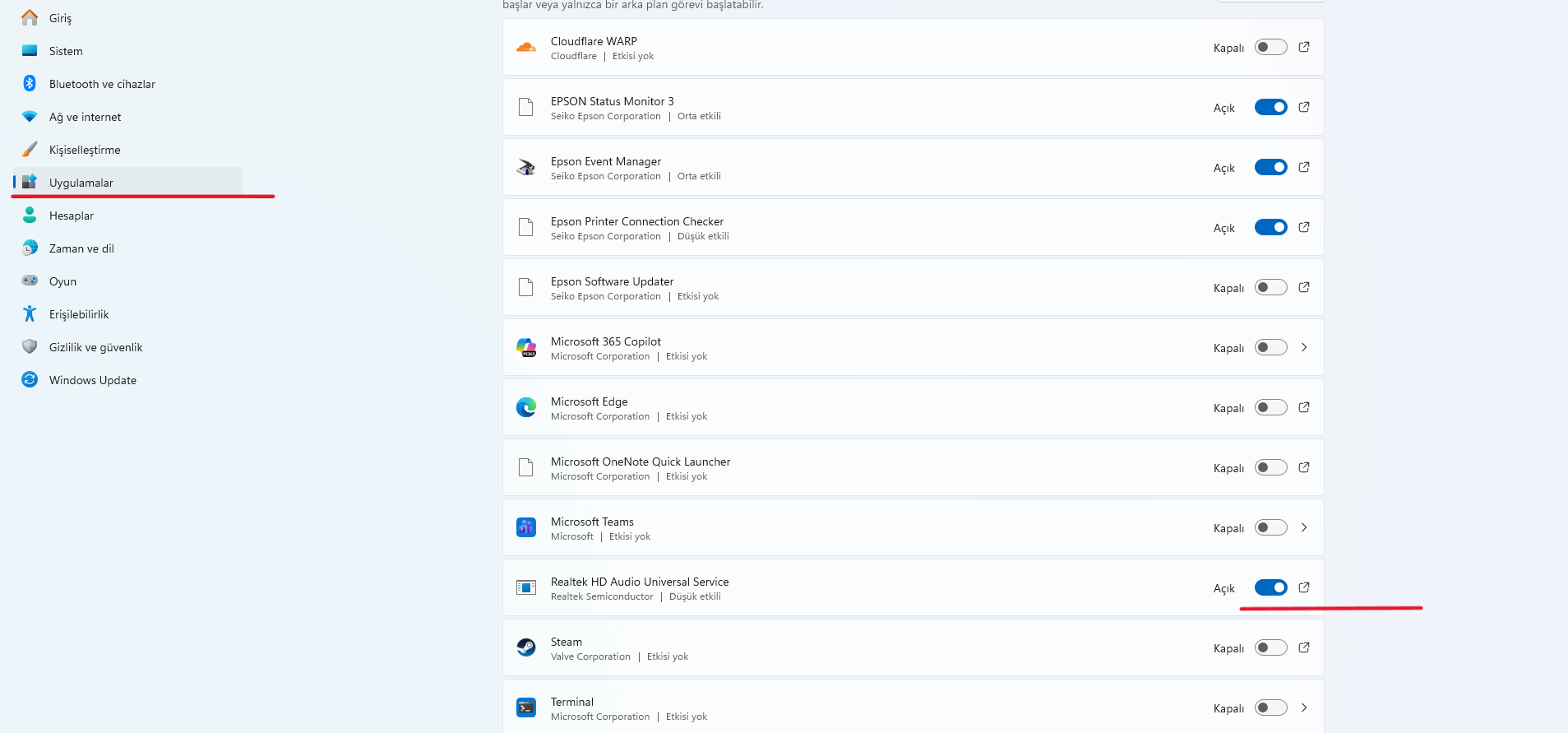Expand Microsoft Teams chevron arrow

click(x=1304, y=527)
